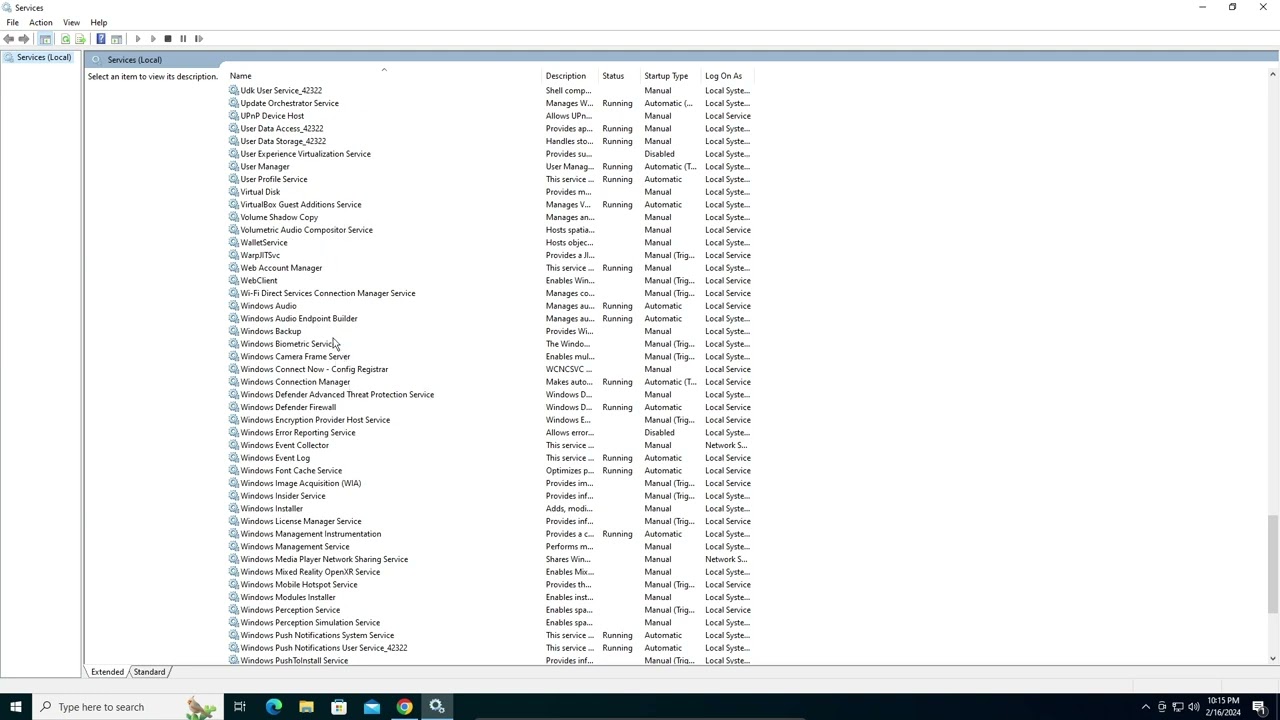1280x720 pixels.
Task: Click the services list vertical scrollbar thumb
Action: [1273, 563]
